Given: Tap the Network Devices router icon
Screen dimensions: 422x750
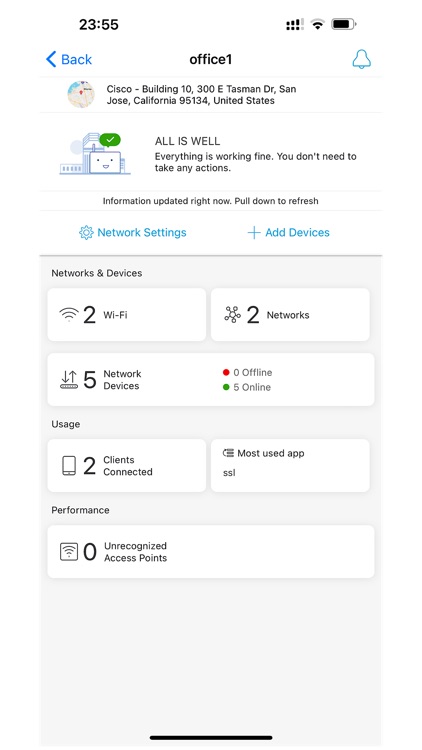Looking at the screenshot, I should [69, 380].
